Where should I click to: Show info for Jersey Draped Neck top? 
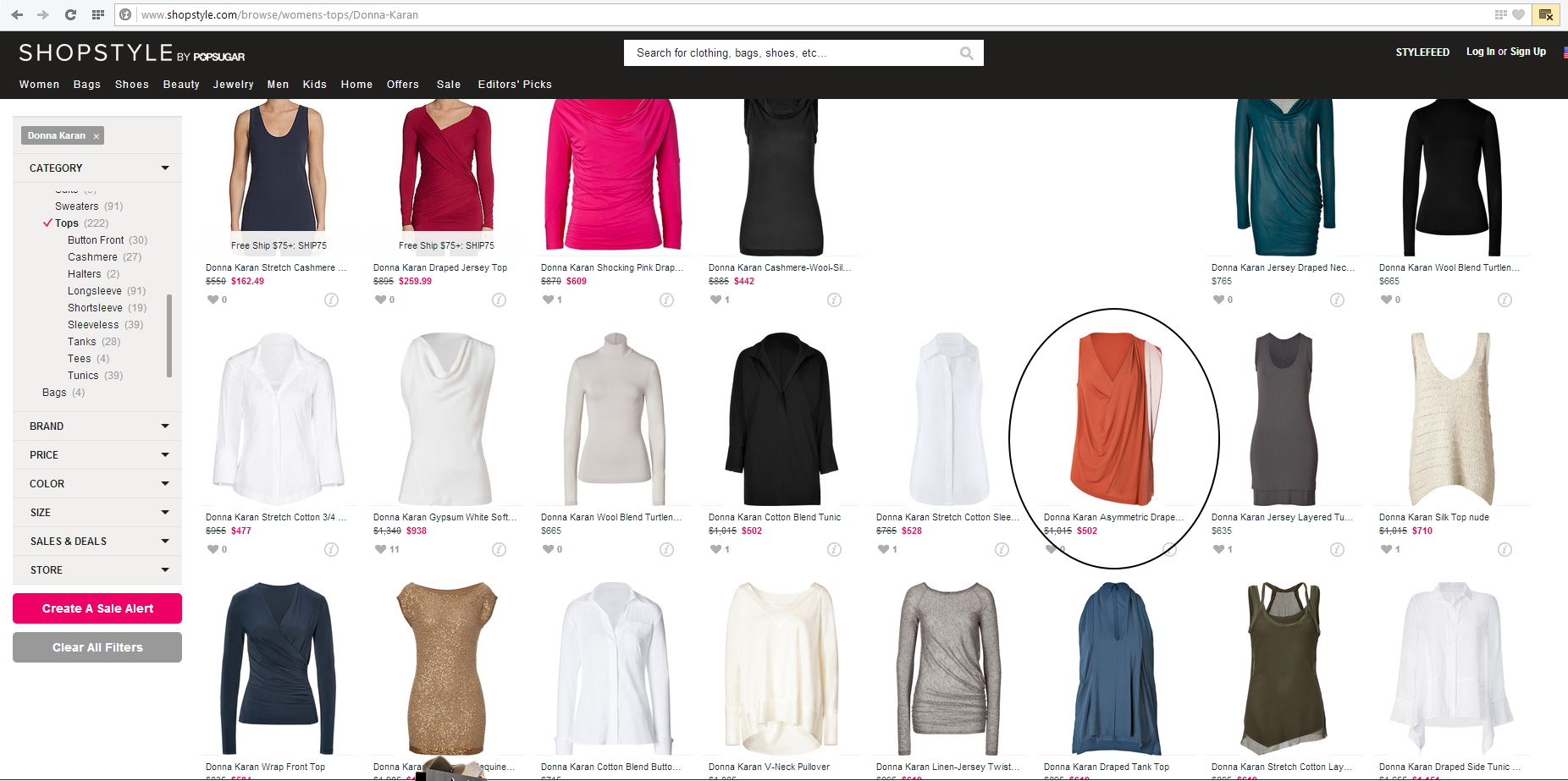[x=1337, y=300]
